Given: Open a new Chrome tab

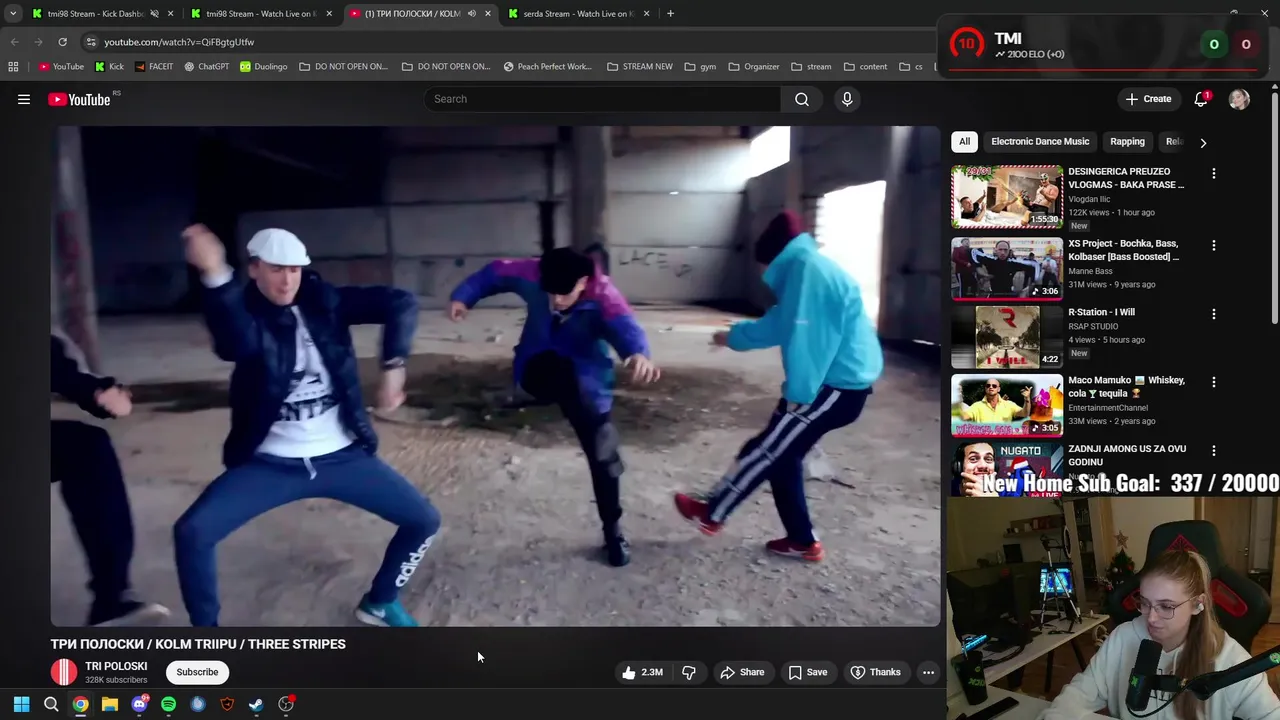Looking at the screenshot, I should click(670, 14).
